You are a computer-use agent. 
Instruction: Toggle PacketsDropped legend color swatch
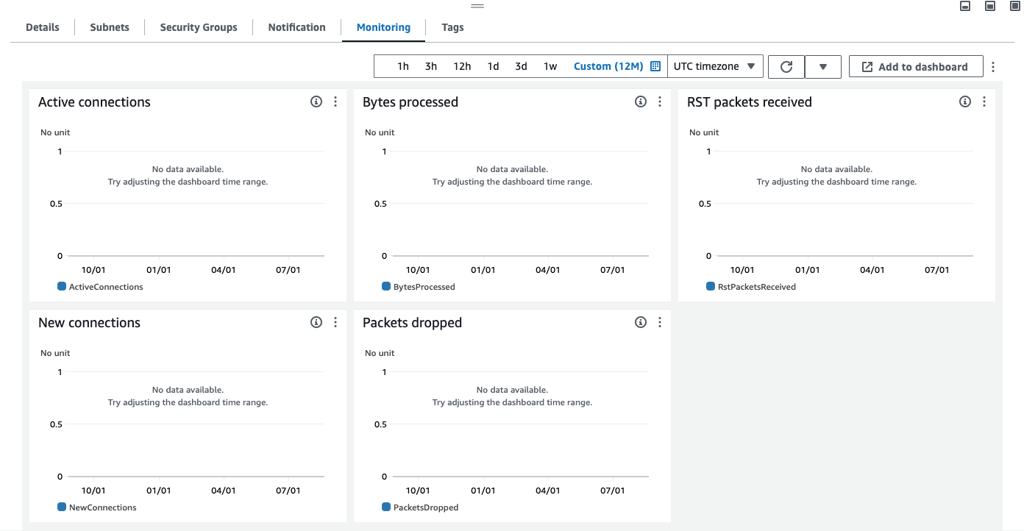pyautogui.click(x=386, y=507)
